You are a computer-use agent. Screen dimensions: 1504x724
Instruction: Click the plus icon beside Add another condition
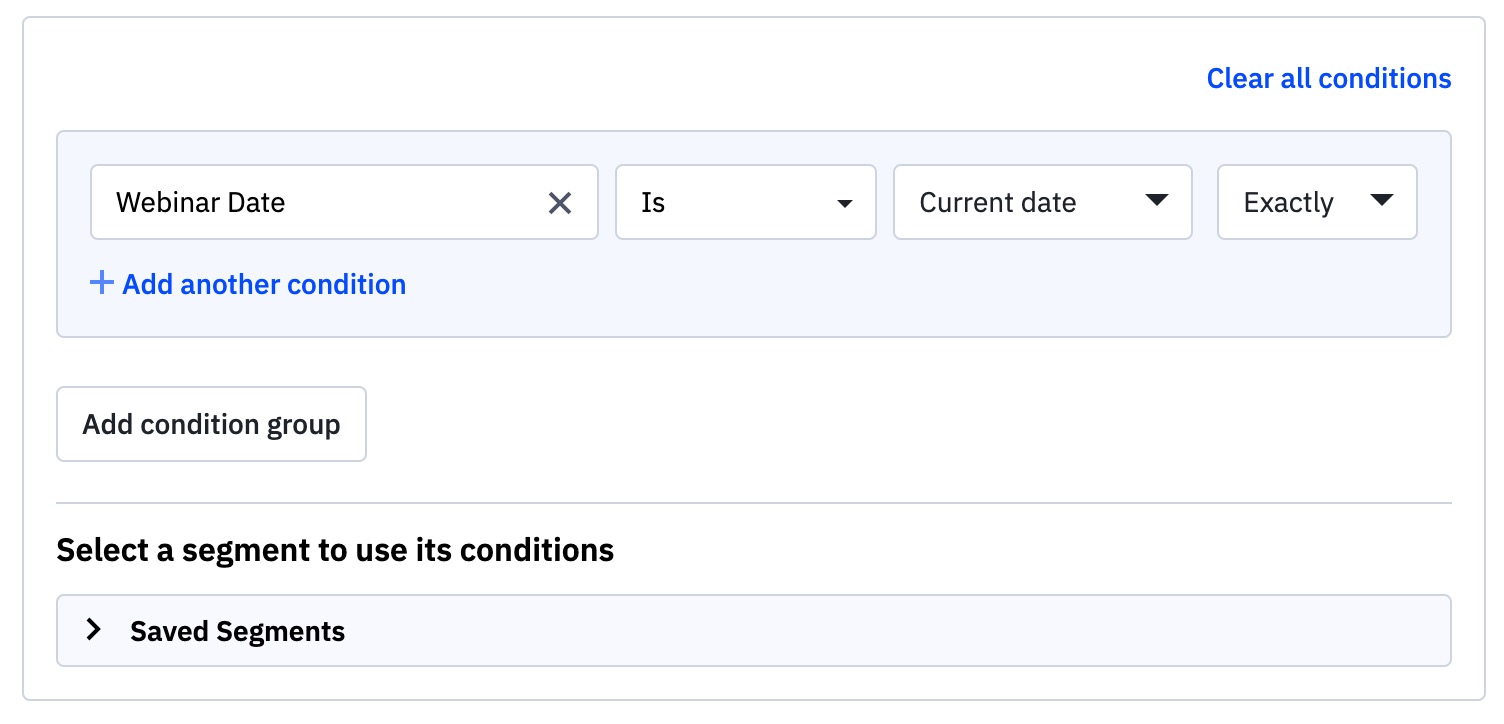(101, 283)
